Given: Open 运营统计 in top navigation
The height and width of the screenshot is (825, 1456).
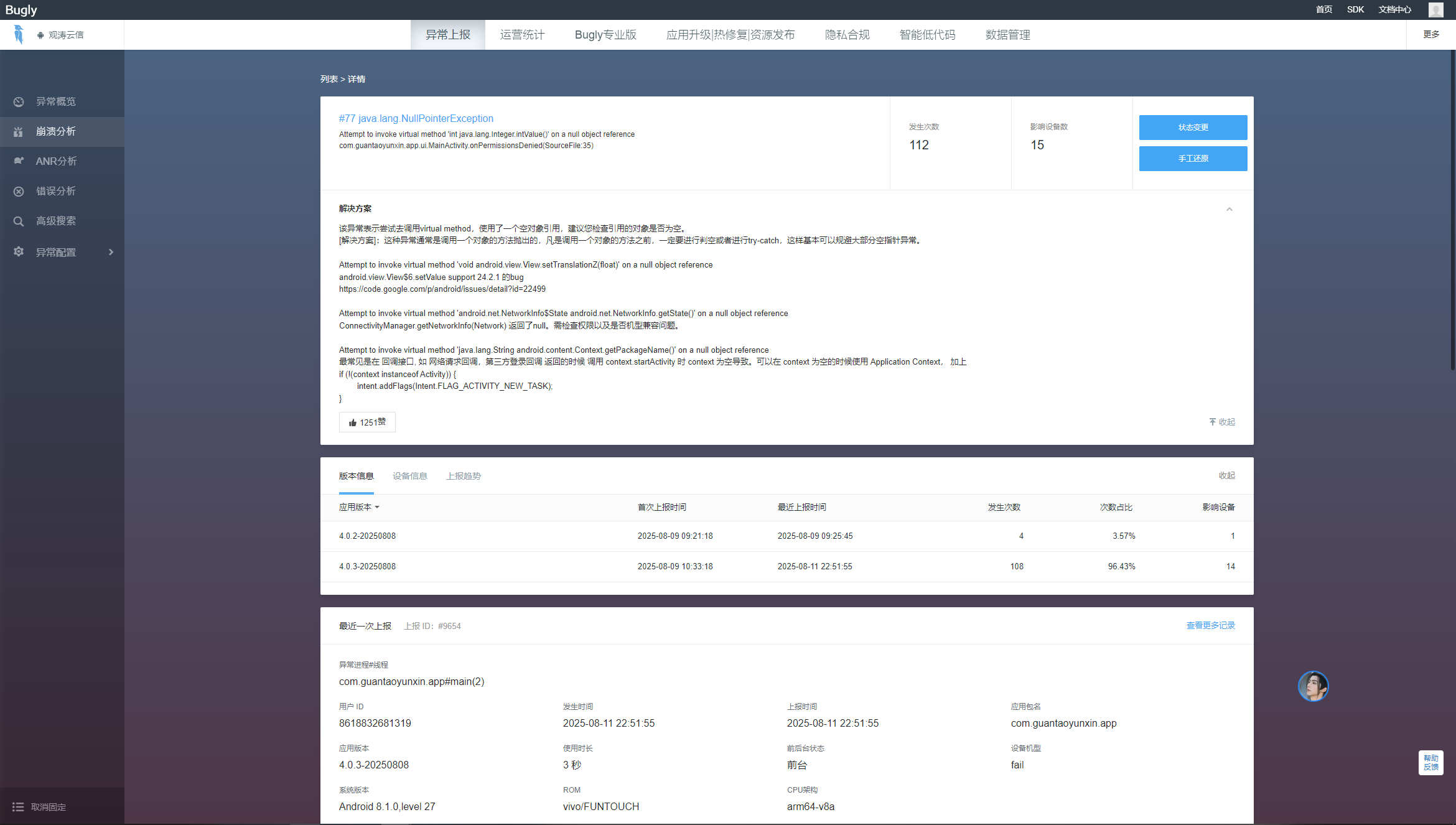Looking at the screenshot, I should pos(522,35).
